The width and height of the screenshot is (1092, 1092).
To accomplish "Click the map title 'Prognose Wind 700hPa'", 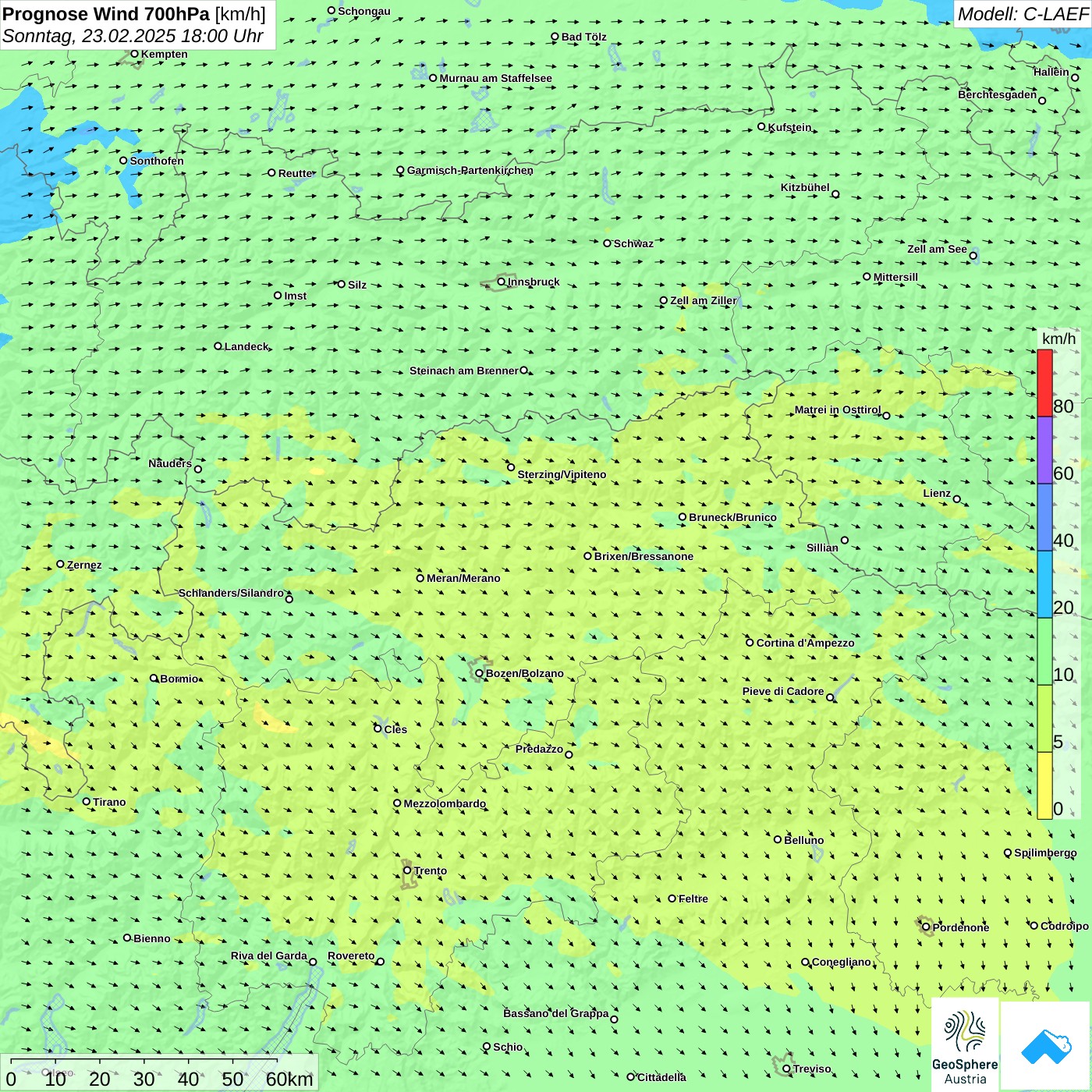I will (x=106, y=14).
